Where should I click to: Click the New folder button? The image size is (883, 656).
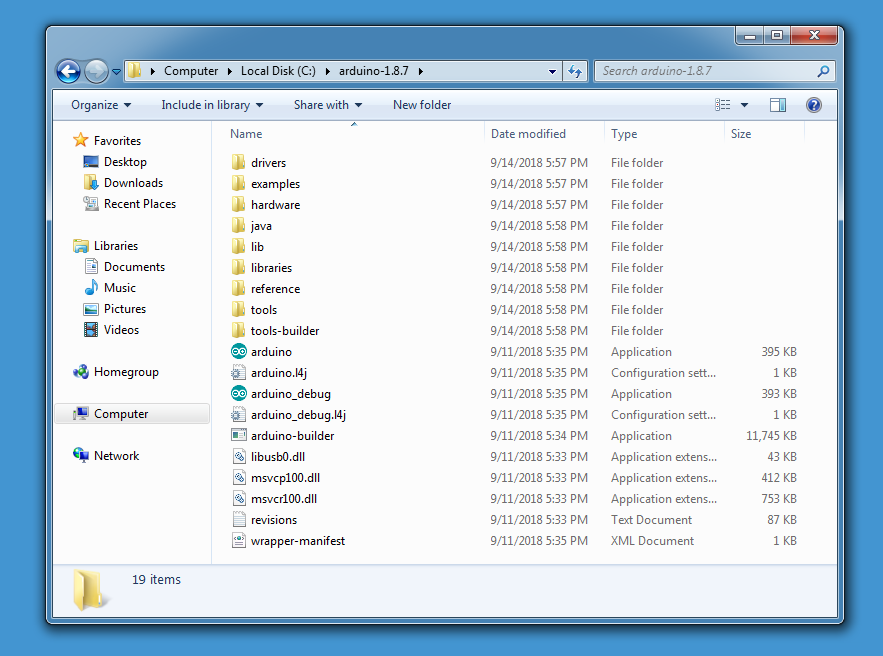[x=422, y=105]
